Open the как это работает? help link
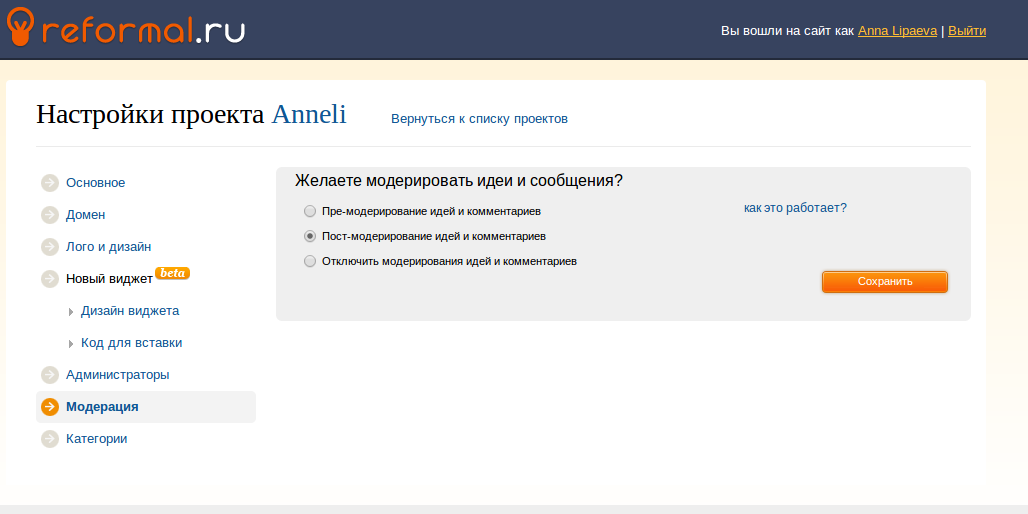This screenshot has width=1028, height=514. tap(795, 208)
